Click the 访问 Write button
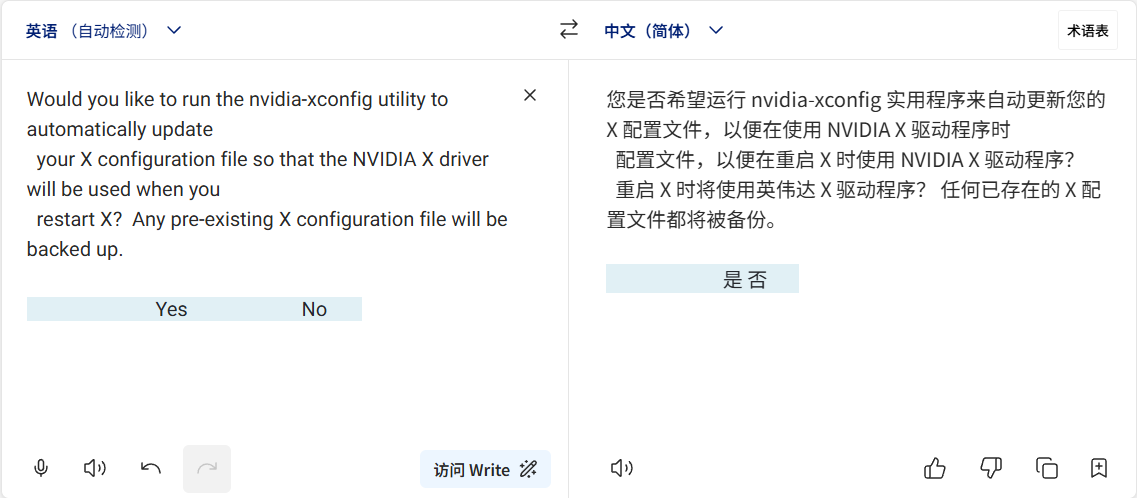 [x=485, y=469]
